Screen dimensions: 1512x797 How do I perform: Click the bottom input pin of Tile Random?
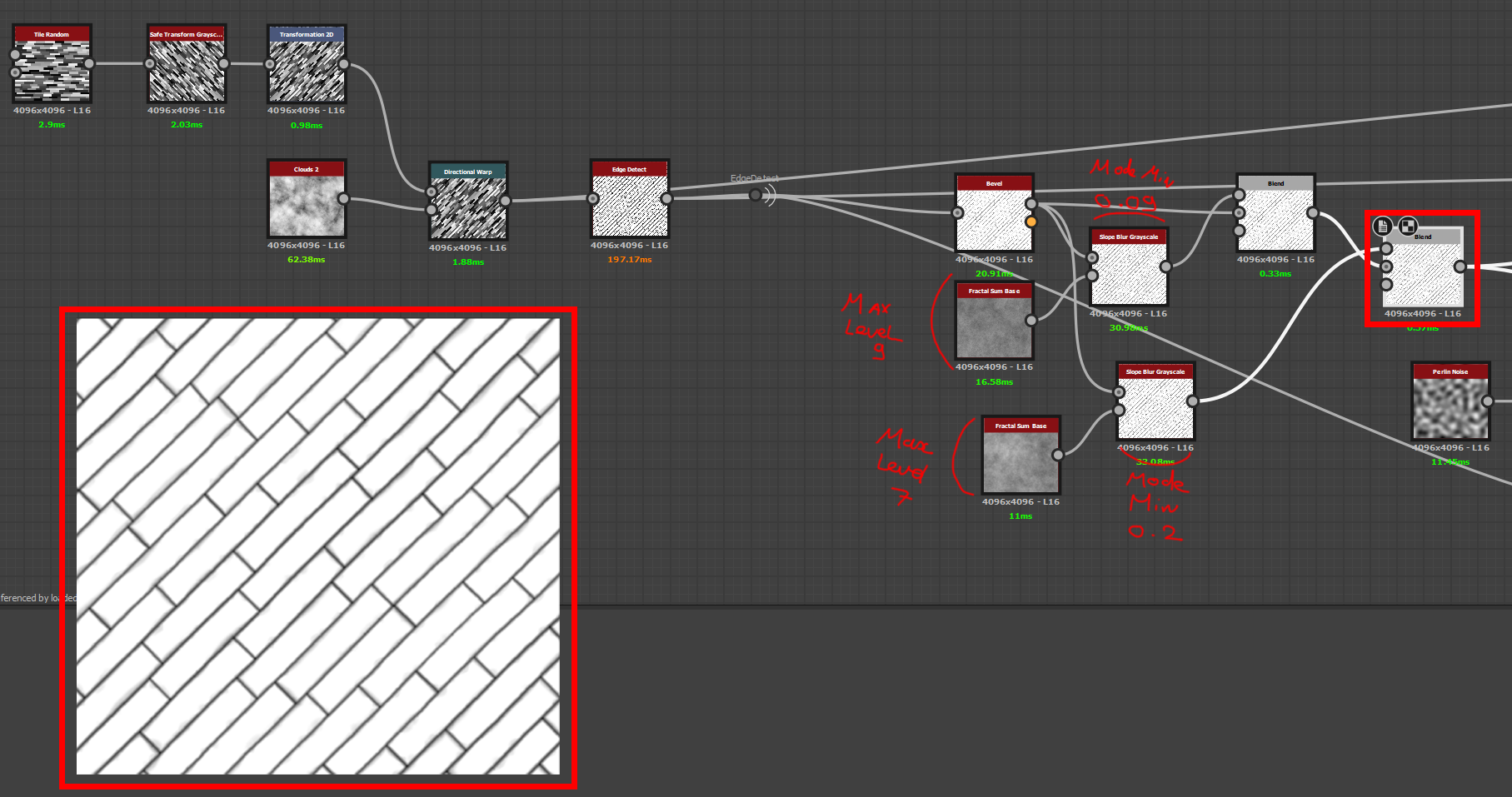pos(15,72)
